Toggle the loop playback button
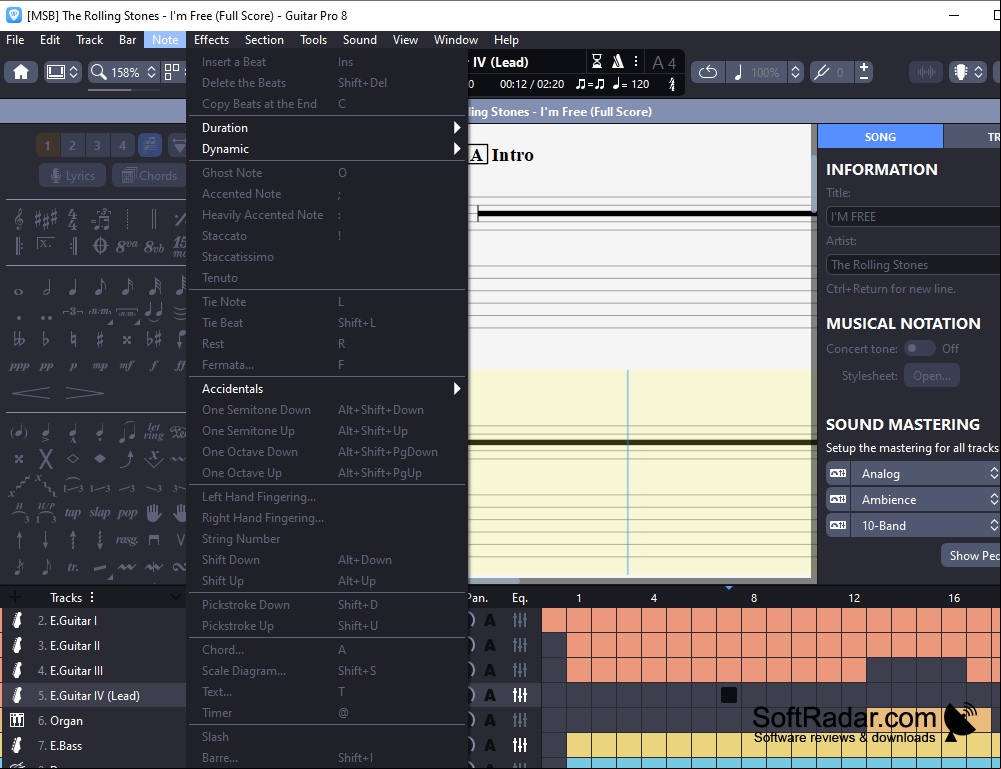Screen dimensions: 1001x769 coord(707,72)
